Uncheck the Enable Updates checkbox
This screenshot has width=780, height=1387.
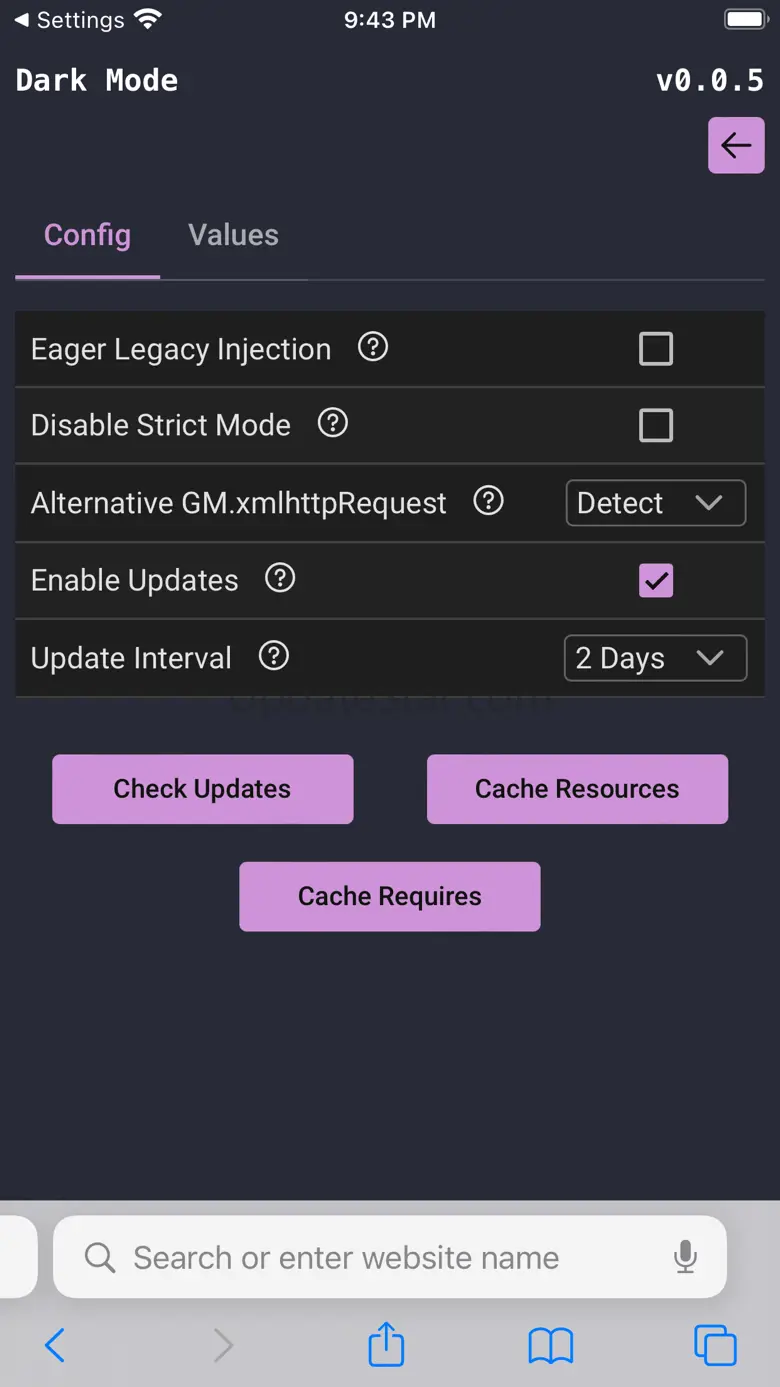(x=656, y=580)
